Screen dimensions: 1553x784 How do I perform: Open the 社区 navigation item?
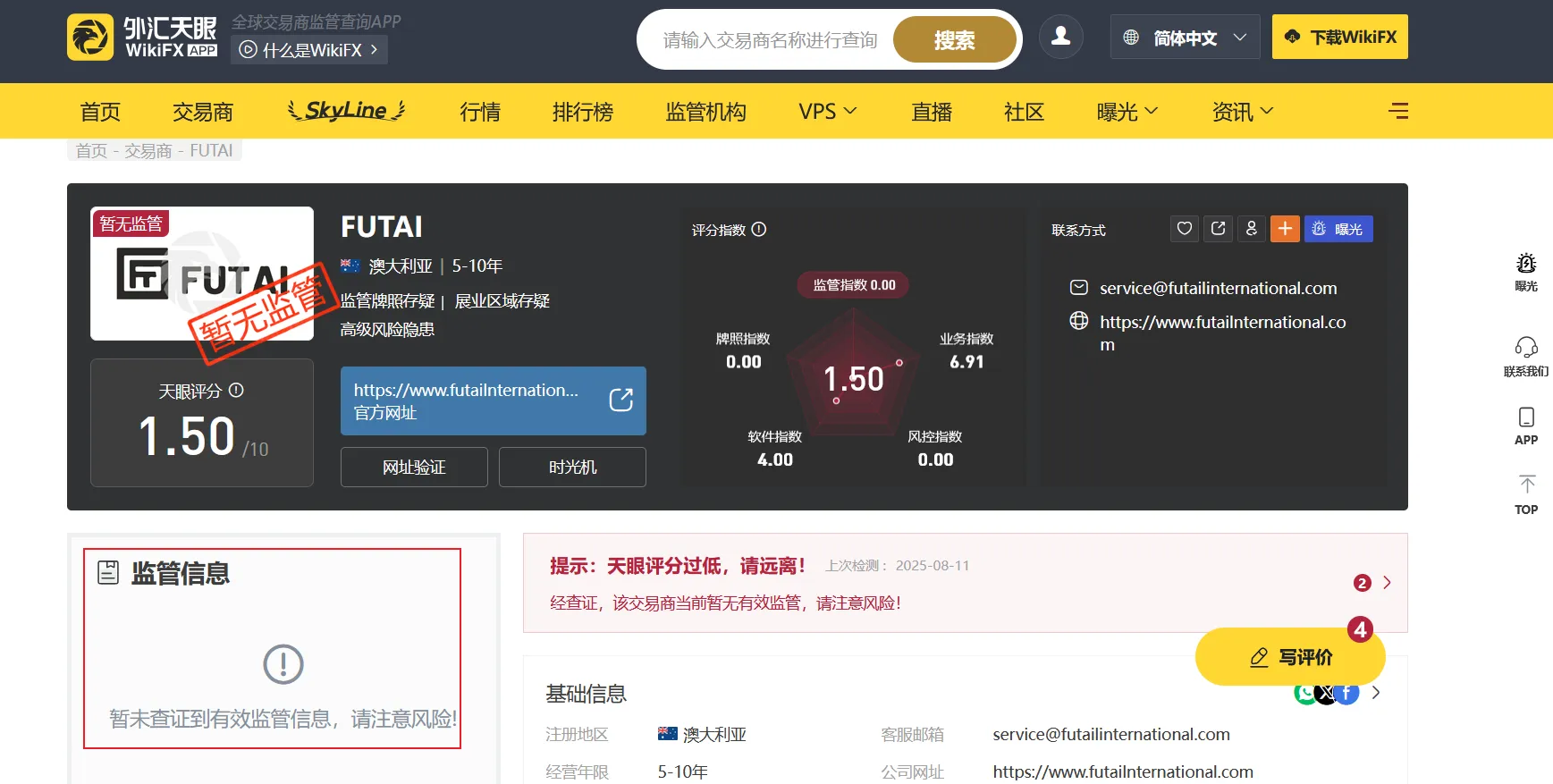tap(1025, 111)
